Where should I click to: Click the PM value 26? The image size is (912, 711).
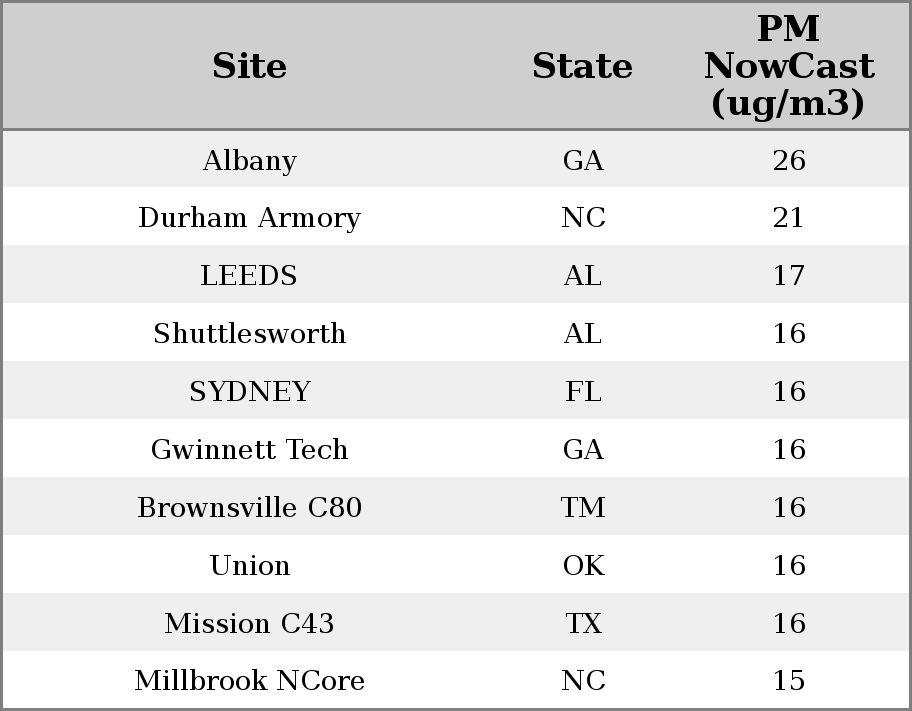click(789, 160)
